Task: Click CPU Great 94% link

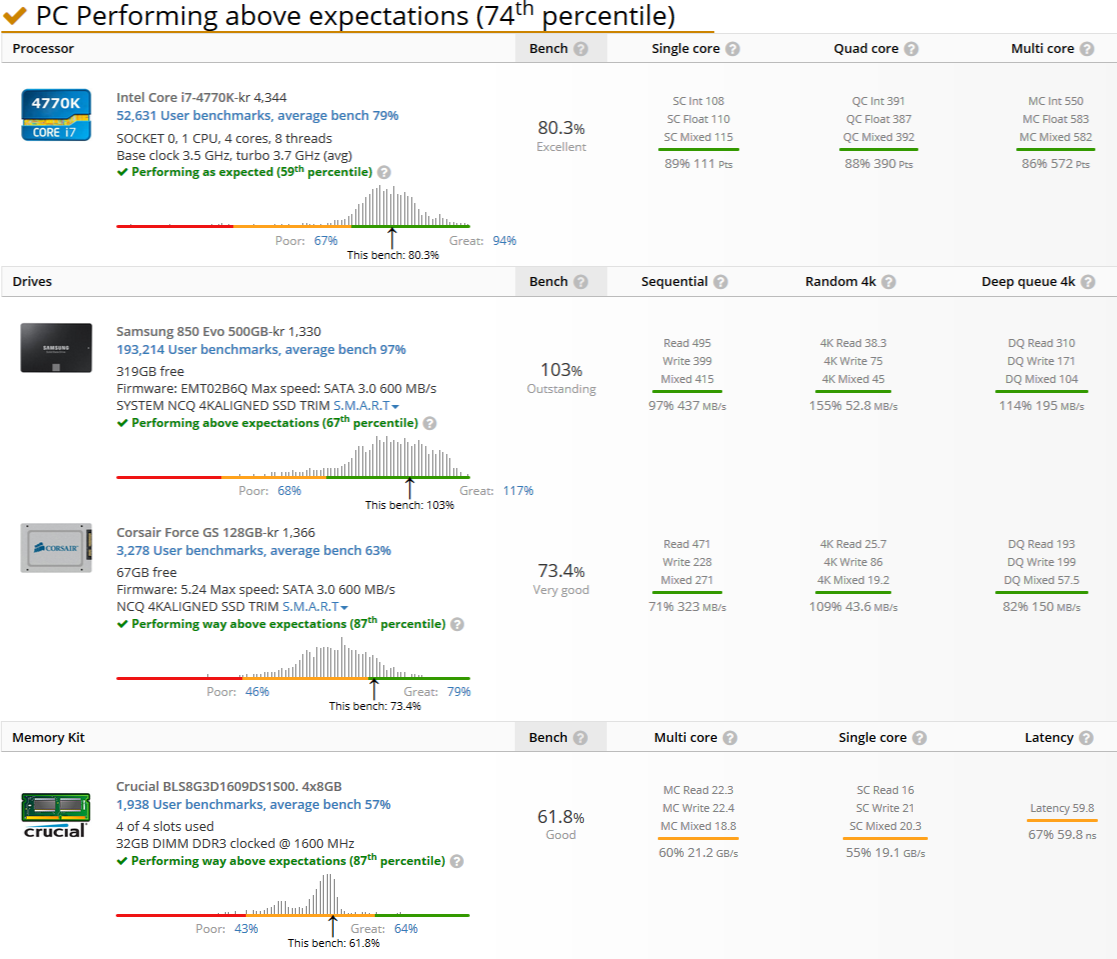Action: coord(504,241)
